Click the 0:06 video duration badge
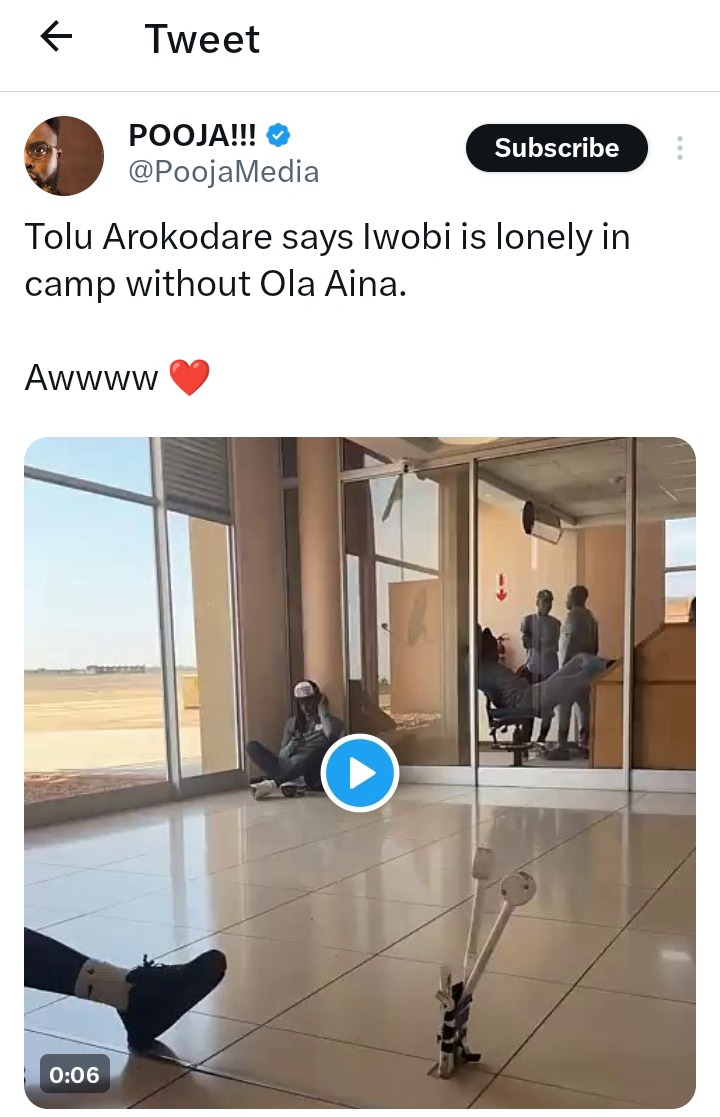The height and width of the screenshot is (1117, 720). pyautogui.click(x=74, y=1074)
